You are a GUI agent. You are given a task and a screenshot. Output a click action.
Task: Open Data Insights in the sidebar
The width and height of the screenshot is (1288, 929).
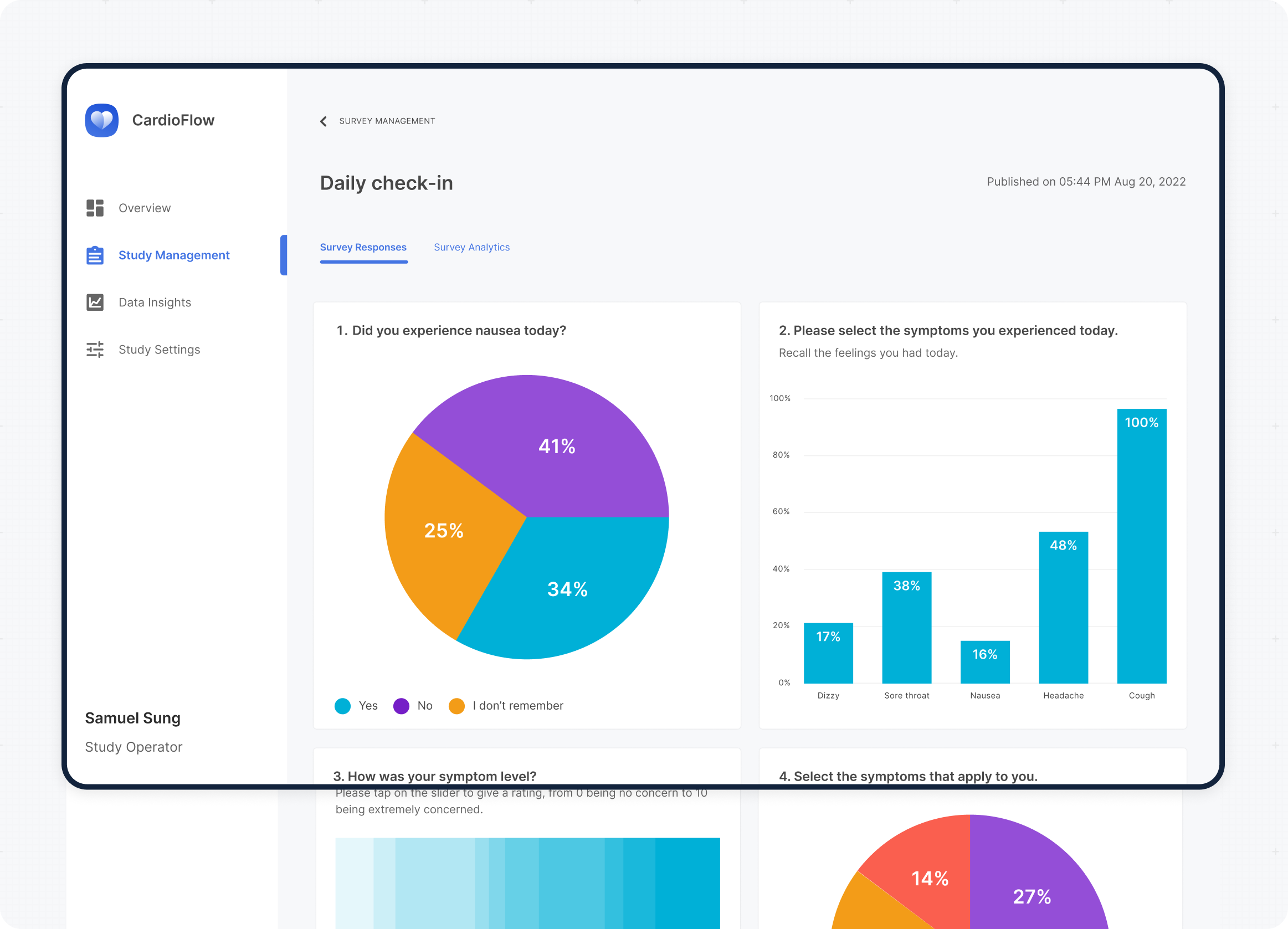tap(155, 302)
